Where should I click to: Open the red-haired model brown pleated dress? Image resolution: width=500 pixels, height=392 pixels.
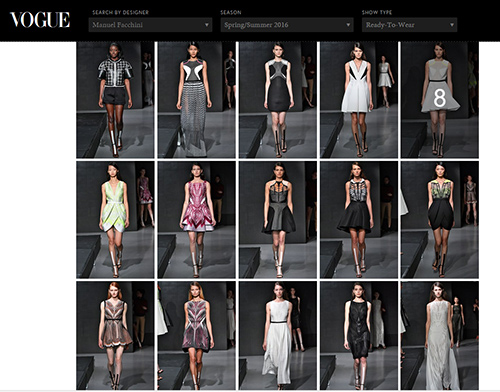coord(115,336)
